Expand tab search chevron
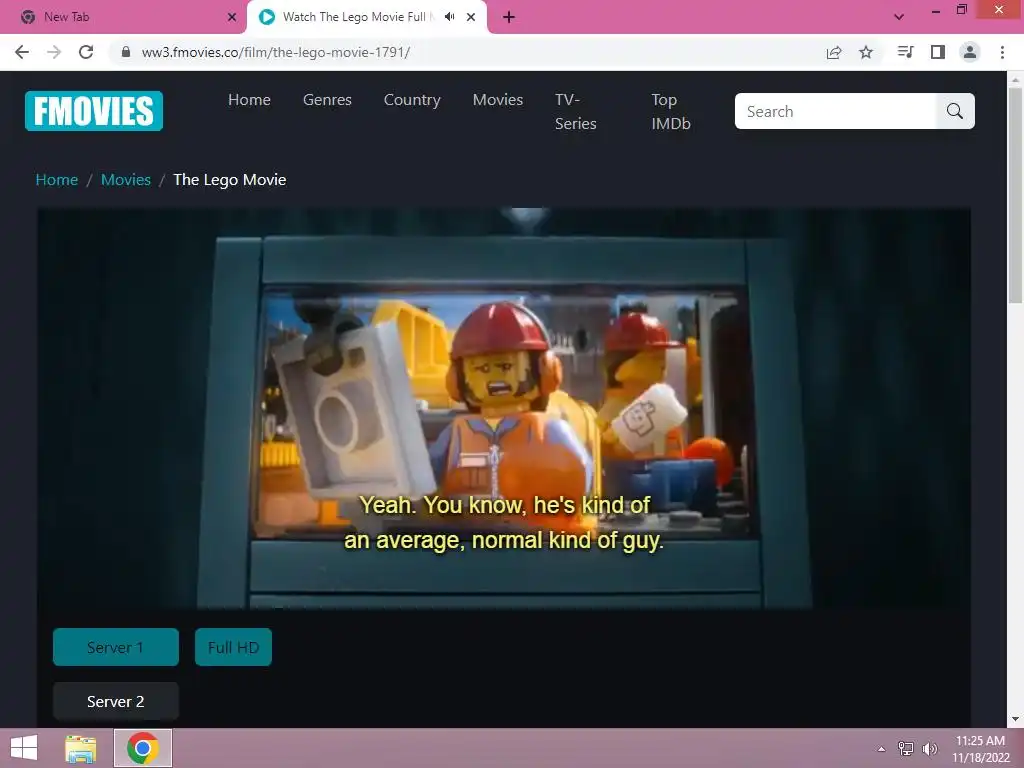Image resolution: width=1024 pixels, height=768 pixels. point(899,17)
